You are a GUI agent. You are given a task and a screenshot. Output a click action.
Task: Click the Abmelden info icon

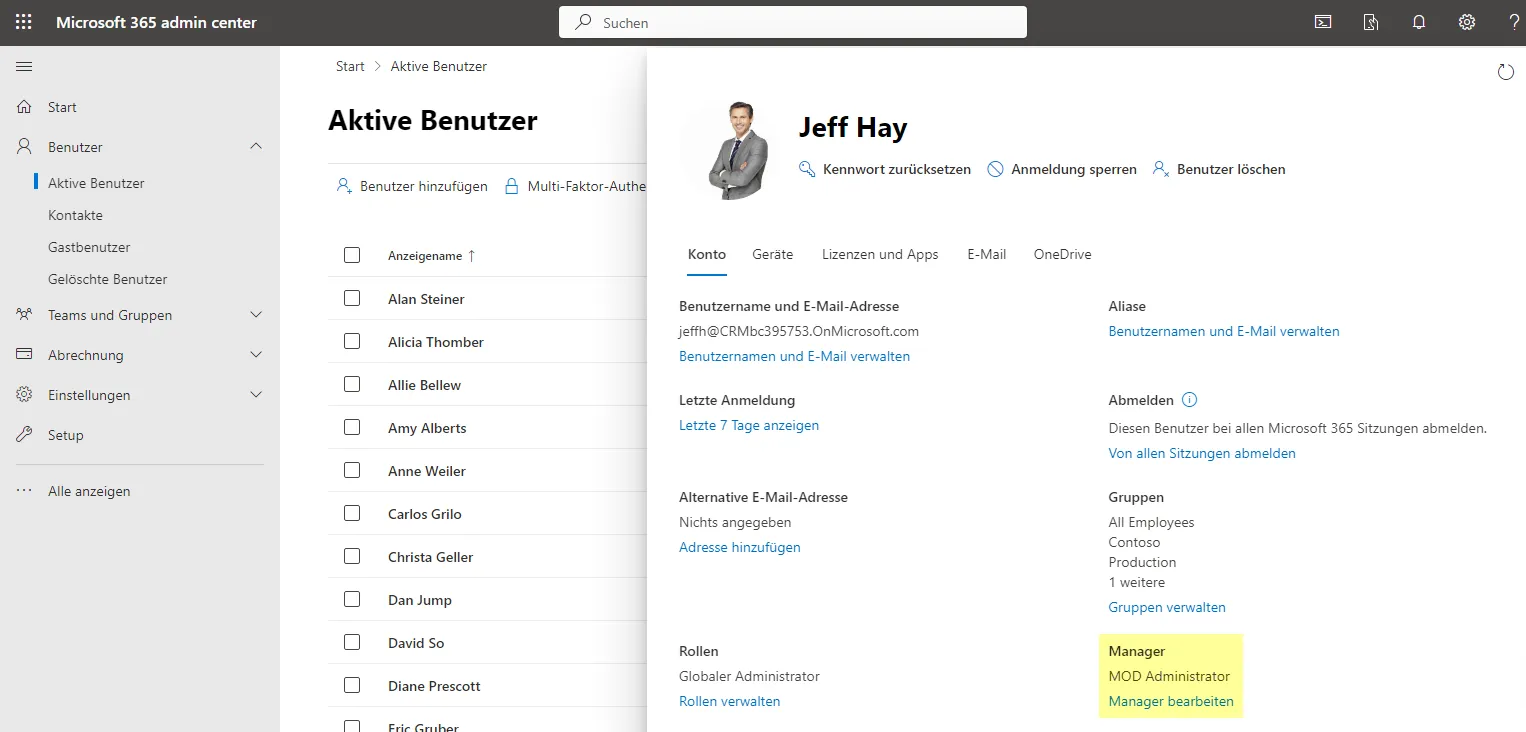click(x=1189, y=400)
